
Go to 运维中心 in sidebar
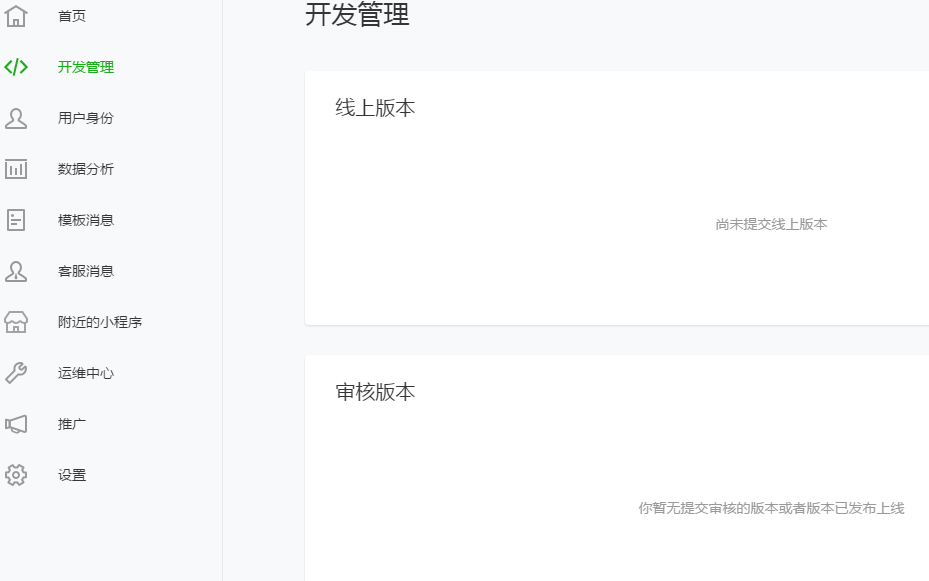pos(86,373)
